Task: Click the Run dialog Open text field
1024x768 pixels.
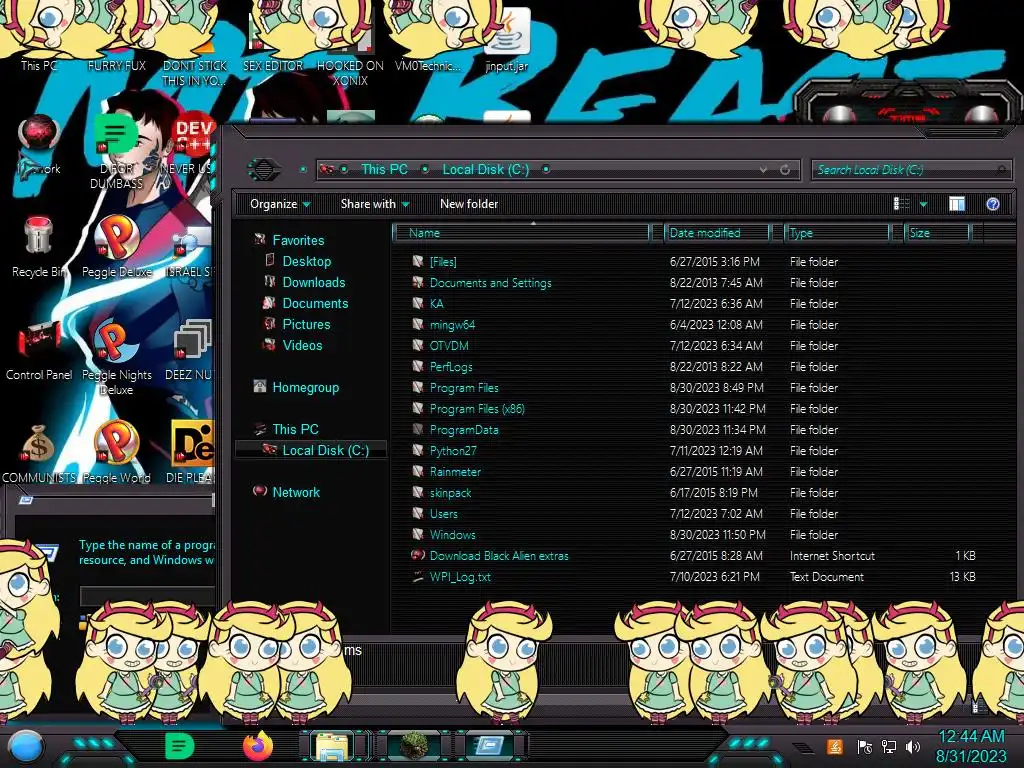Action: point(148,596)
